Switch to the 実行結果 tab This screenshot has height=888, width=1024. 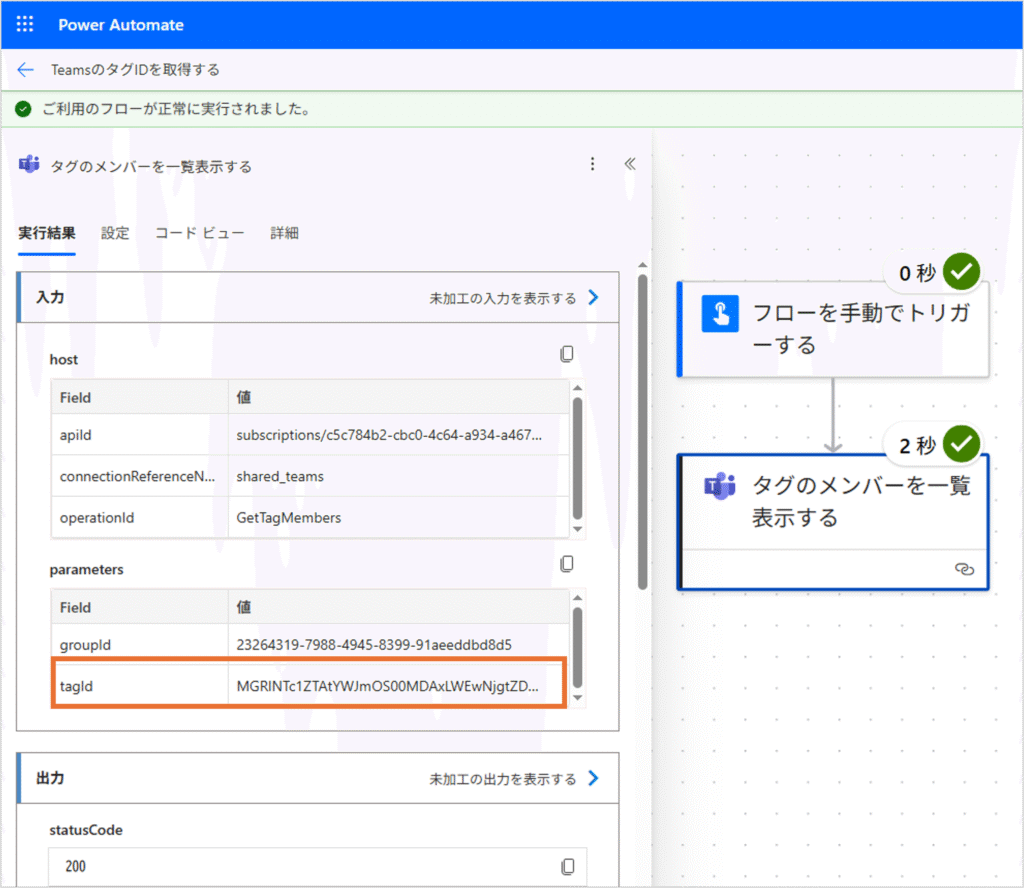[46, 233]
